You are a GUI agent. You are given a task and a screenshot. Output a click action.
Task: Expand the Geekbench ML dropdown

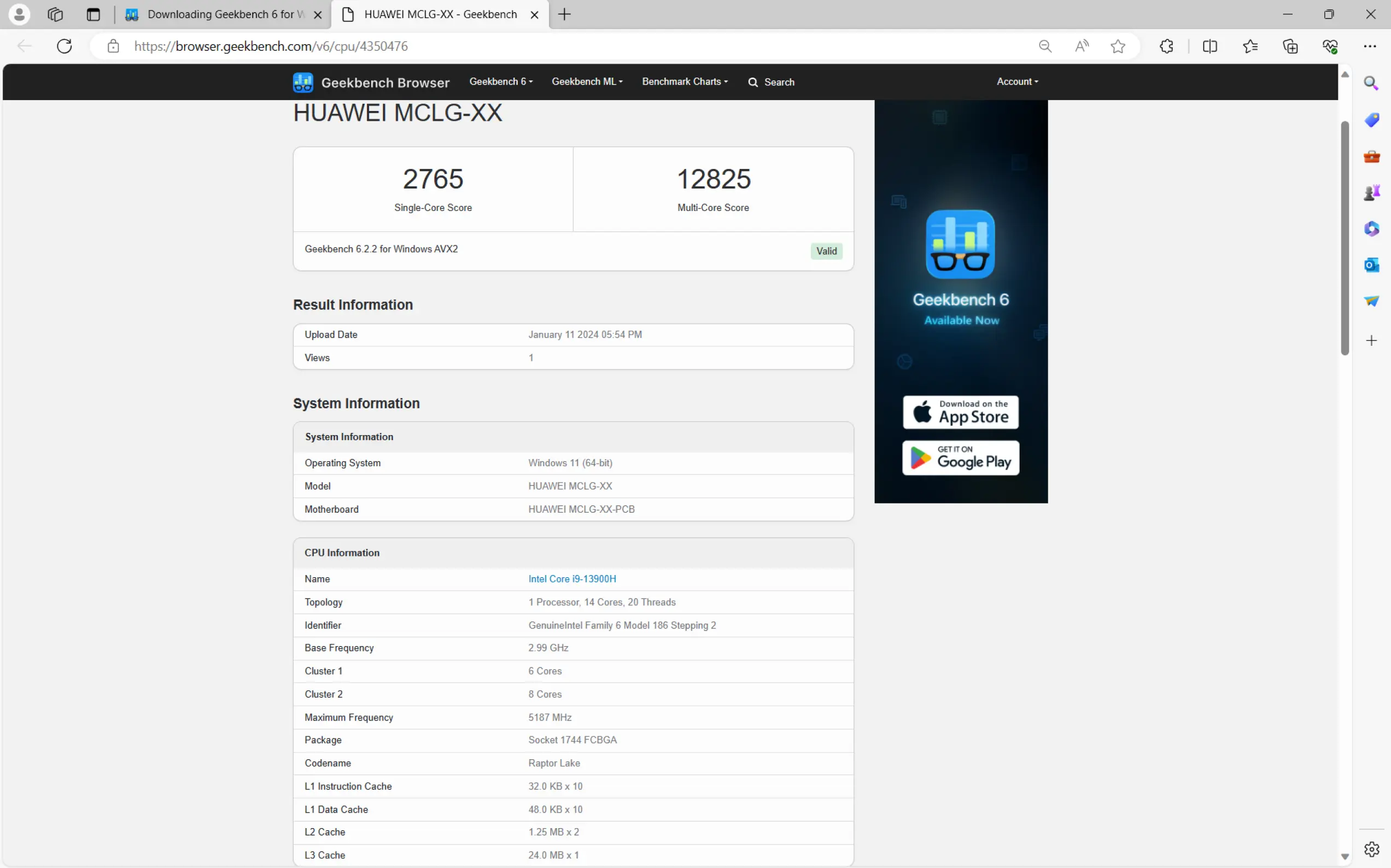click(587, 81)
